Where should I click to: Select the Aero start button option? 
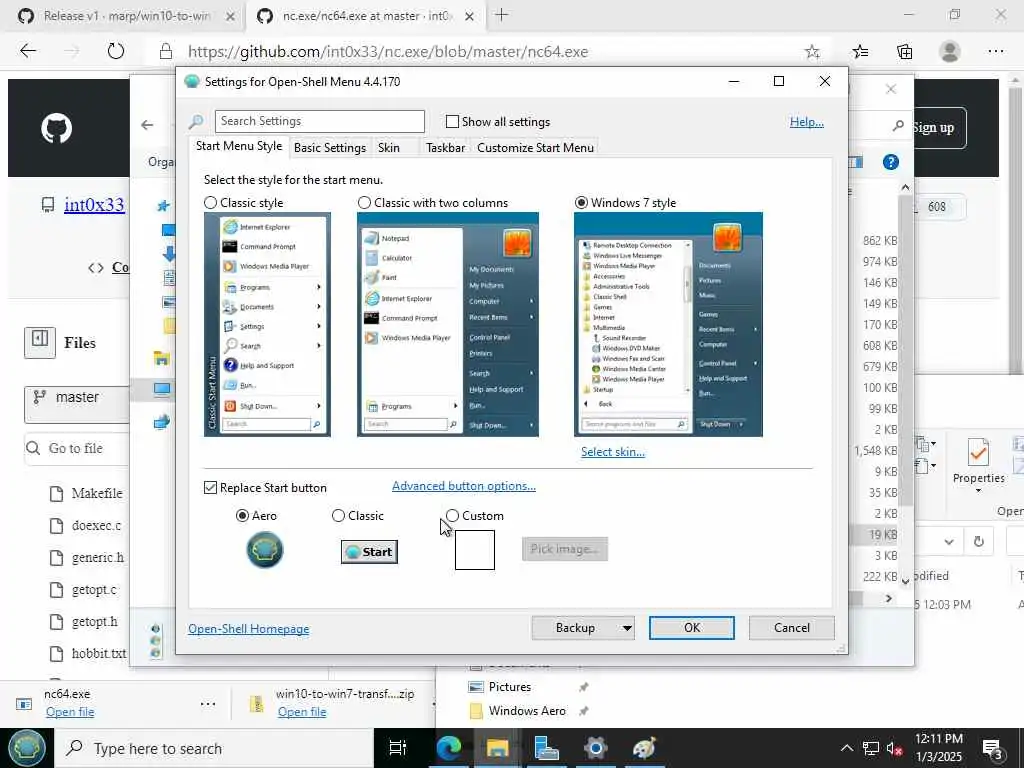point(242,515)
